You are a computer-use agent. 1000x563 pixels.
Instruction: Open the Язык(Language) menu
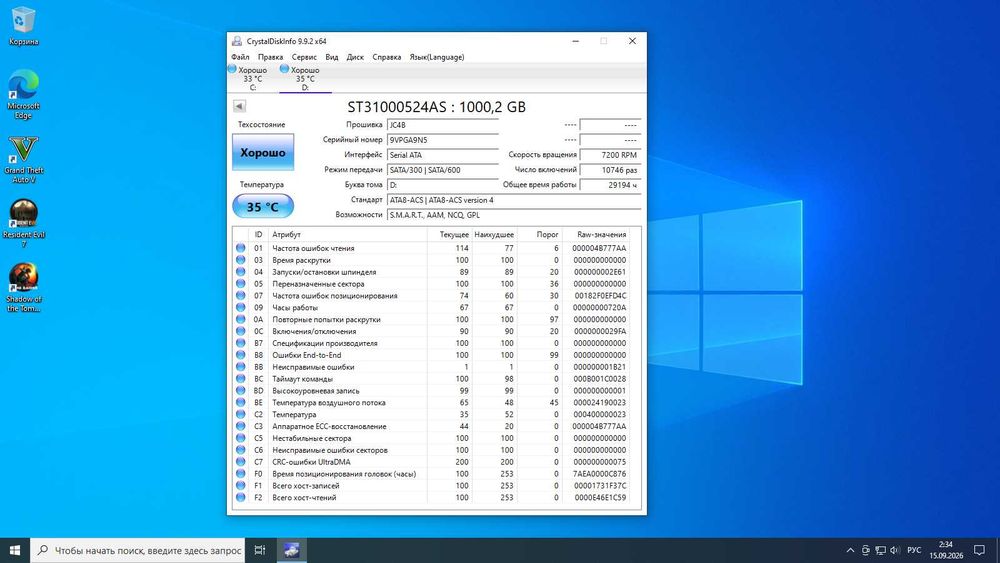(x=437, y=57)
